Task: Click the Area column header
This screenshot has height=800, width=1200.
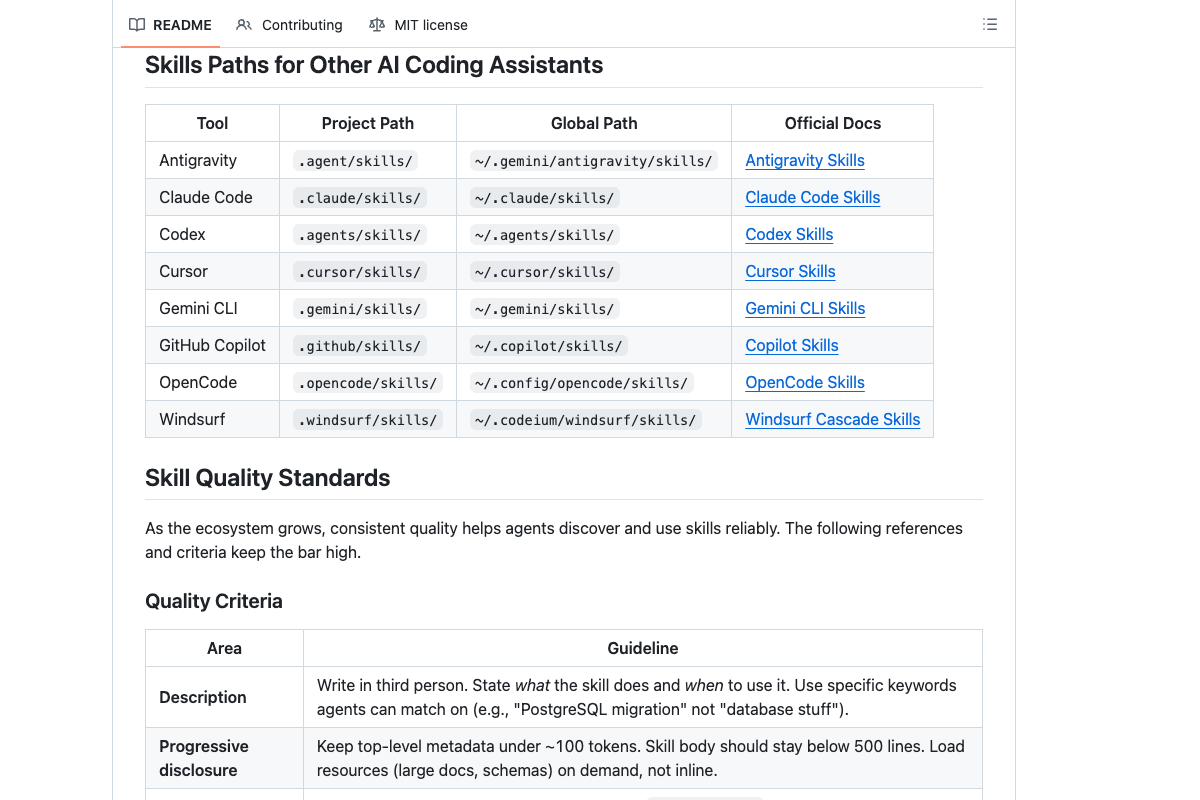Action: pos(224,648)
